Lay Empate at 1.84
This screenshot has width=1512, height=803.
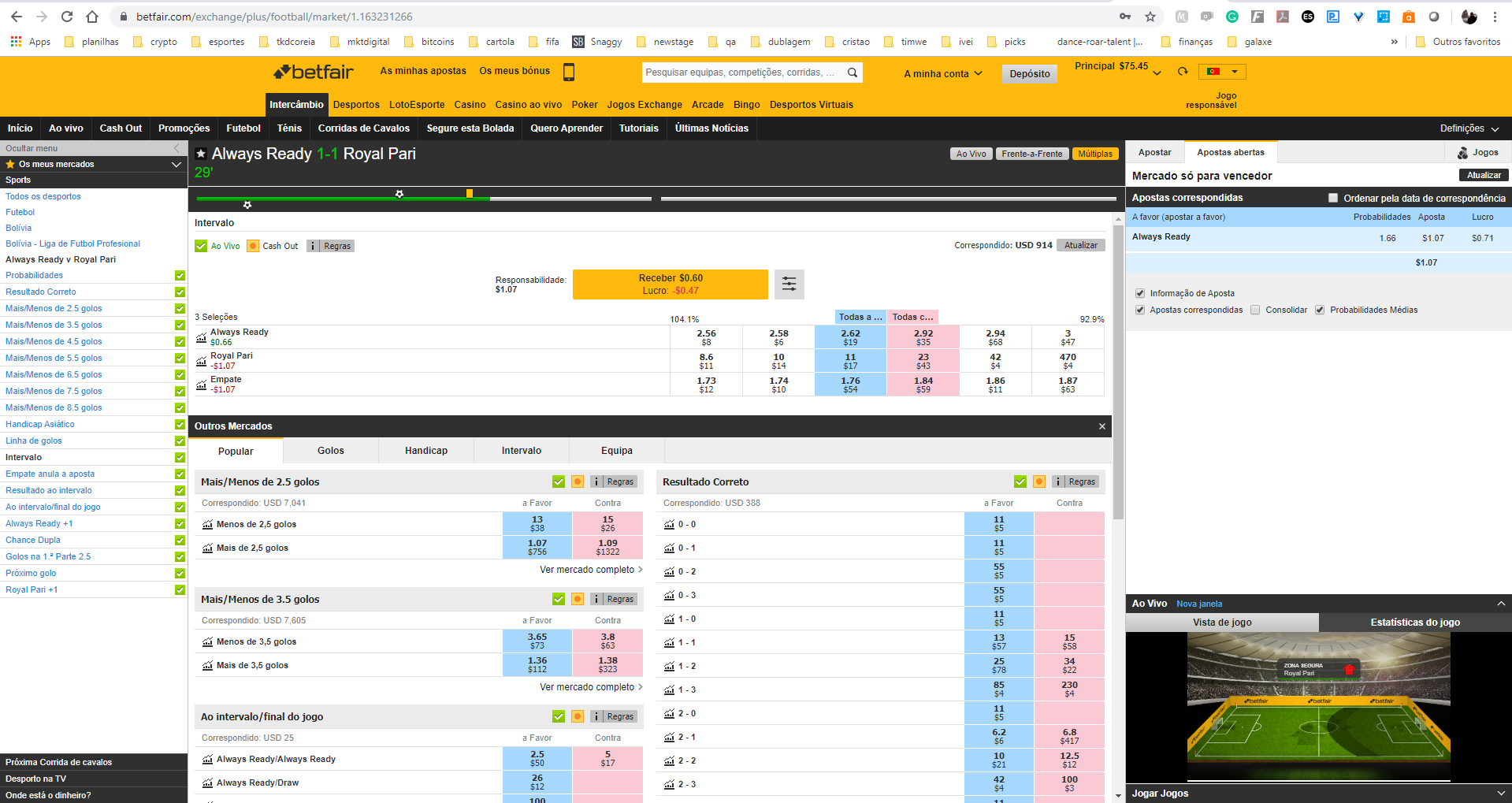click(x=923, y=385)
